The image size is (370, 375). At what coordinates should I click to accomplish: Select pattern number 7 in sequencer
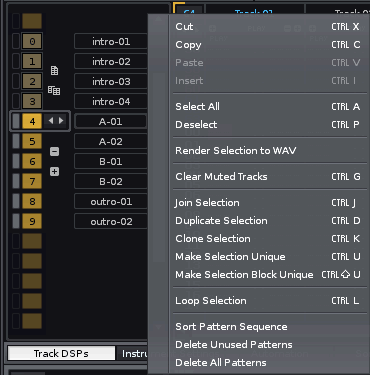(32, 181)
